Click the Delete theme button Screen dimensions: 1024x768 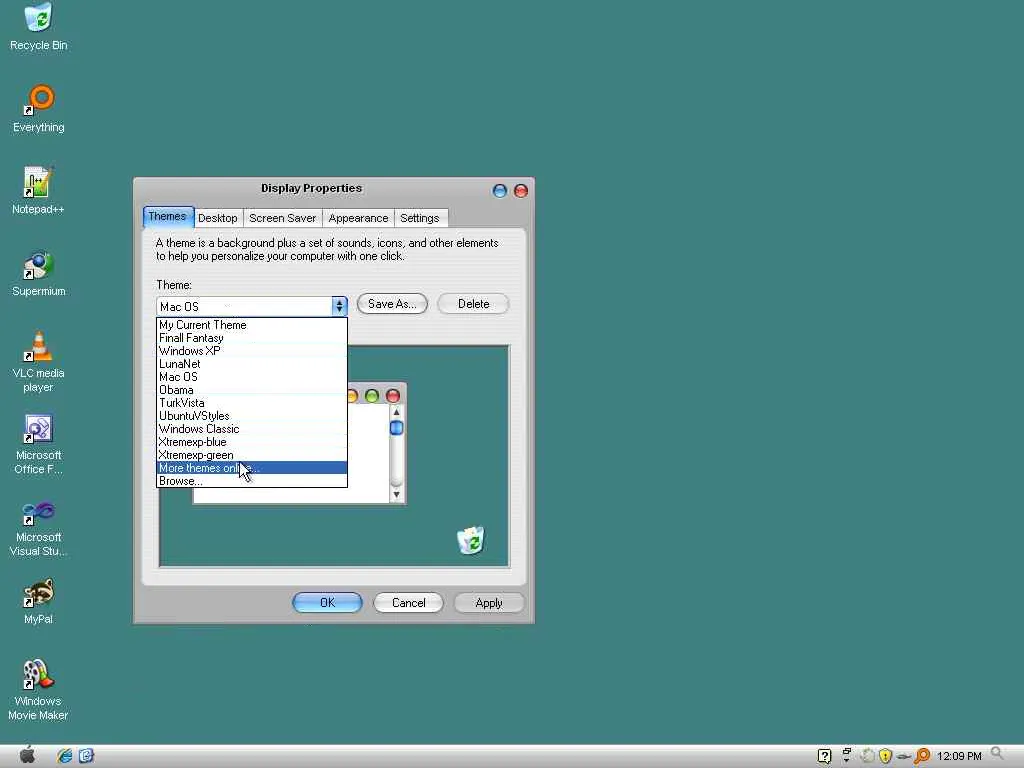pyautogui.click(x=473, y=304)
